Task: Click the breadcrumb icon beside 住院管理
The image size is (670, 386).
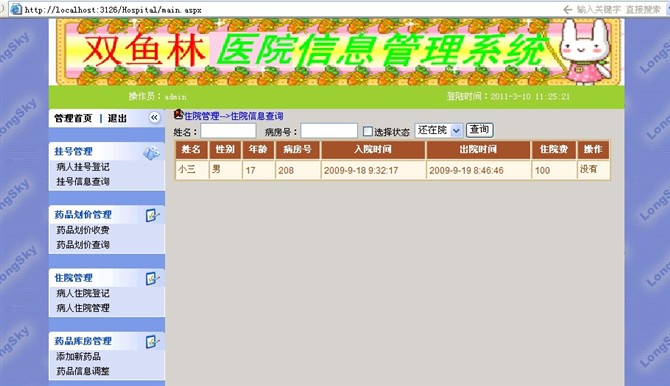Action: coord(178,114)
